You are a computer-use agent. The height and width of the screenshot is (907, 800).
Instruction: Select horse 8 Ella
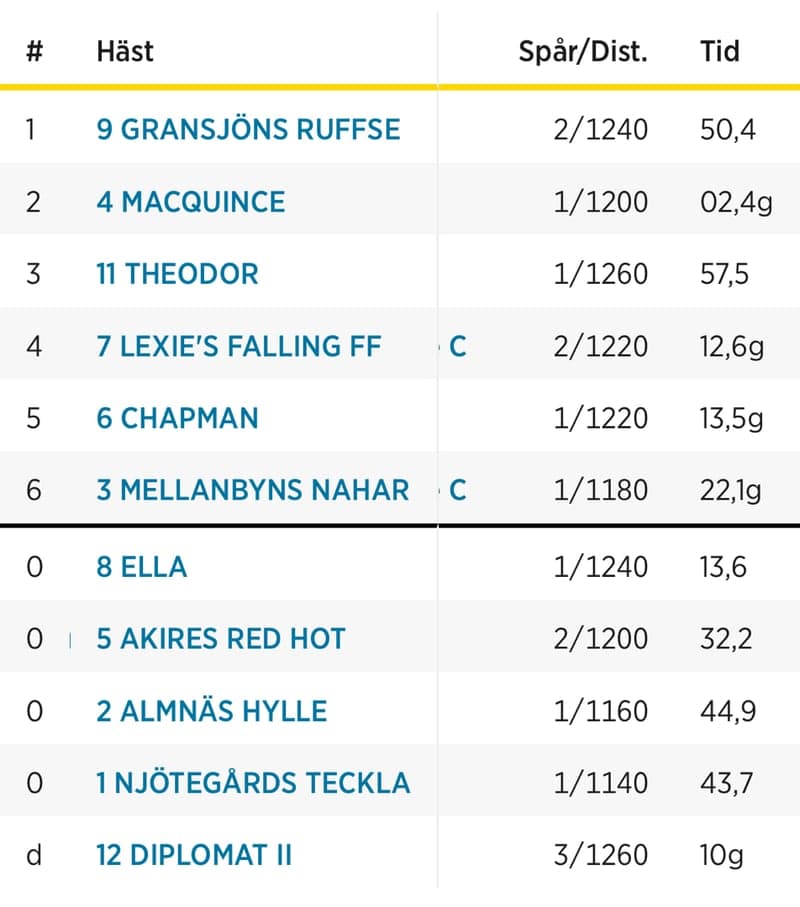click(141, 567)
